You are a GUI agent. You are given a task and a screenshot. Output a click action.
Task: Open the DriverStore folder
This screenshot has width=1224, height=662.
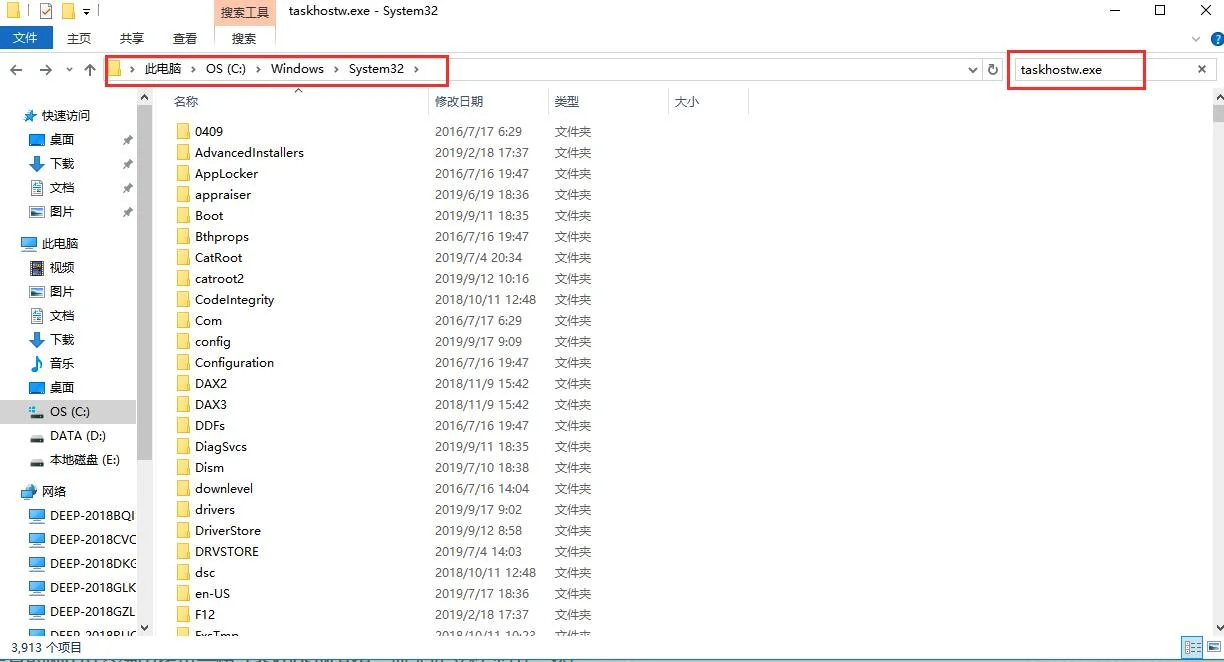click(x=227, y=530)
